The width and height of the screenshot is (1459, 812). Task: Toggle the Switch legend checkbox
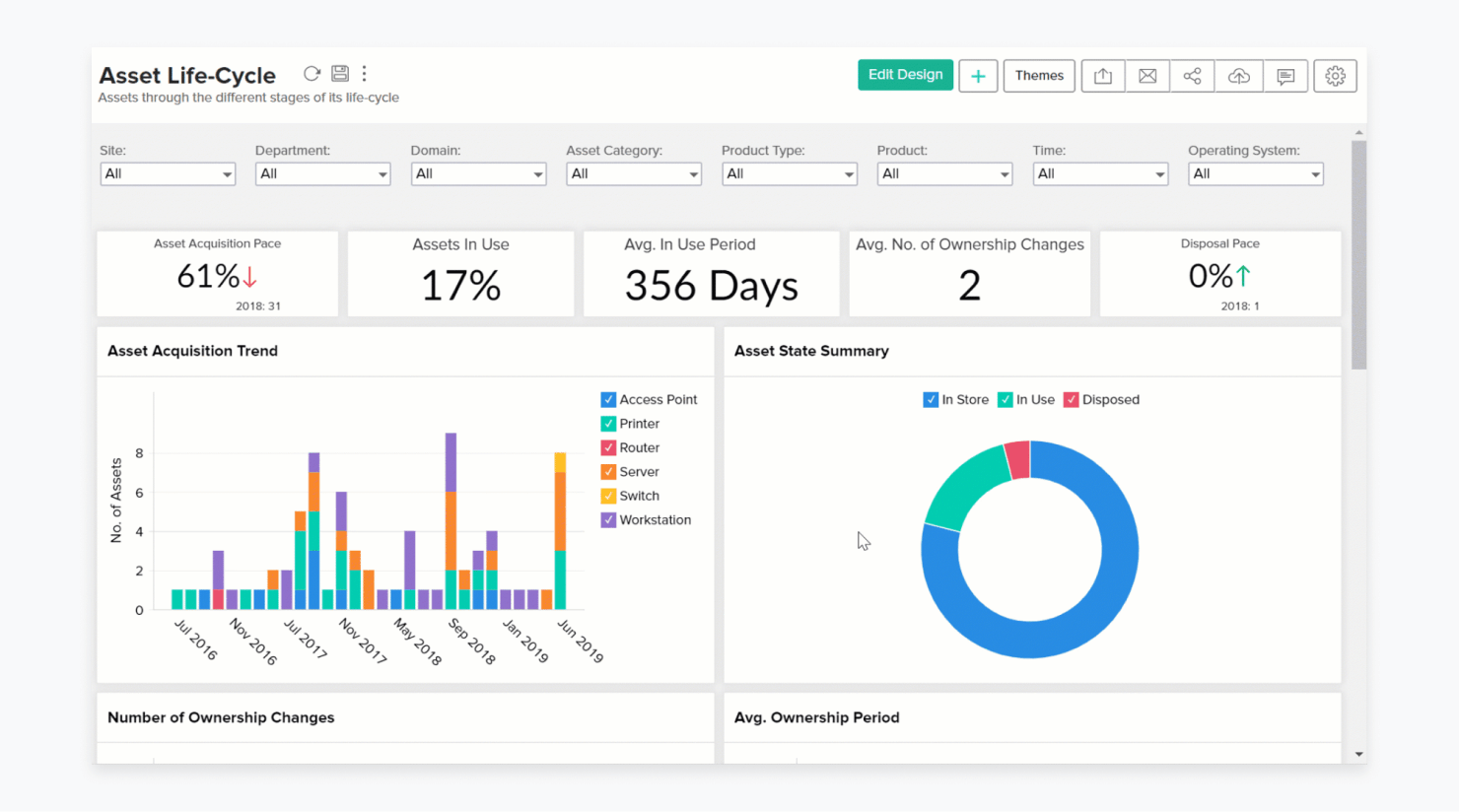608,496
